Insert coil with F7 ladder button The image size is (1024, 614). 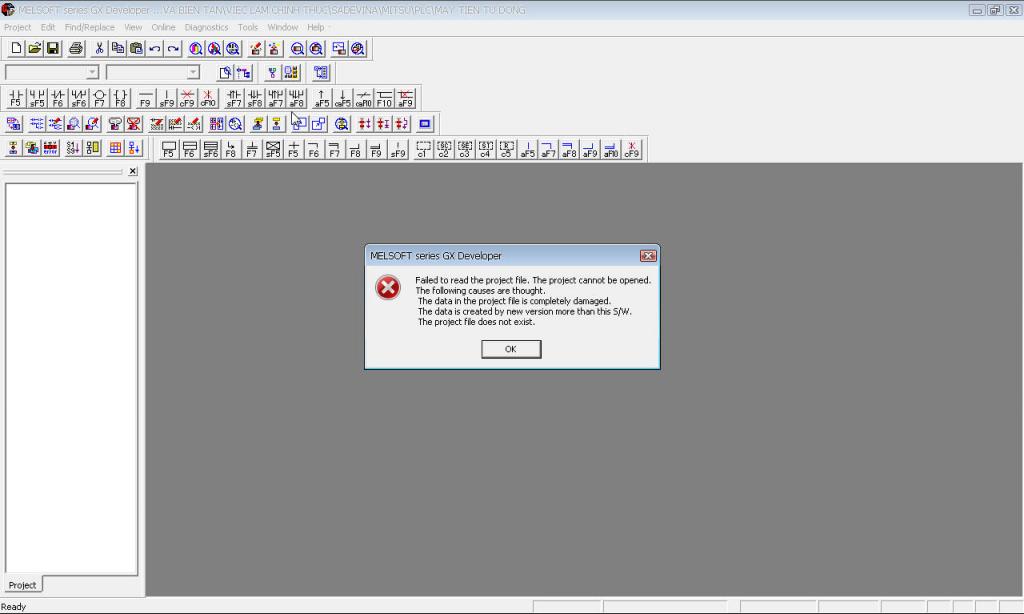point(99,98)
